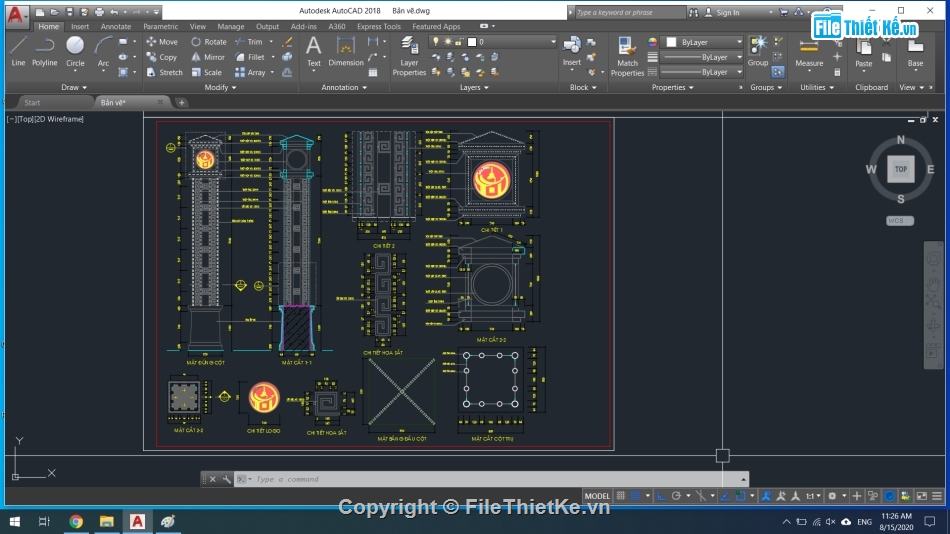Open the Parametric ribbon tab
The image size is (950, 534).
161,26
